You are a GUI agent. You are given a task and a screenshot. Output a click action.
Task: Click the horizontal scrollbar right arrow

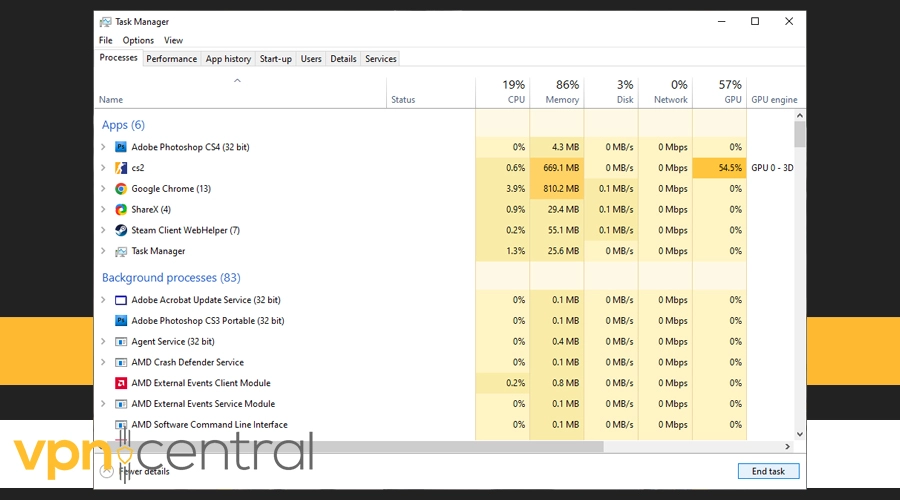point(788,447)
